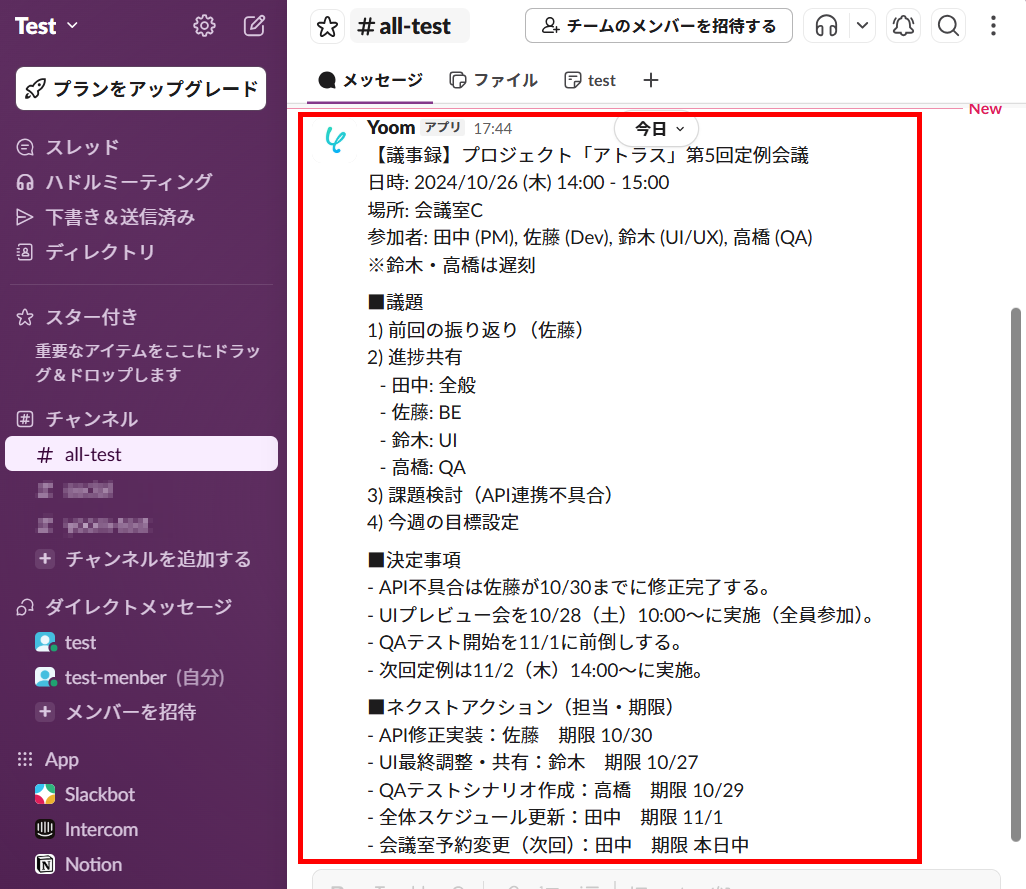Click プランをアップグレード button

[x=141, y=89]
